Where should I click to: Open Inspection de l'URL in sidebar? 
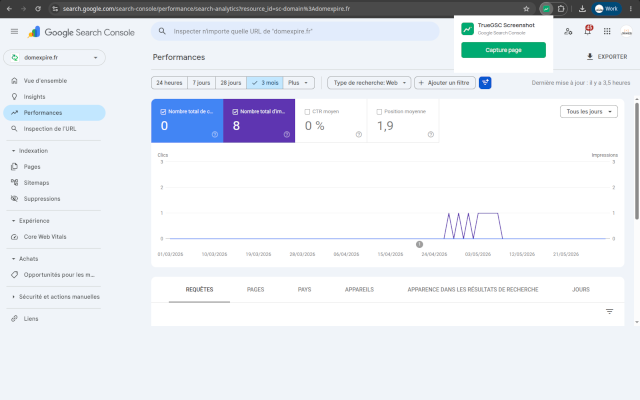pos(54,129)
